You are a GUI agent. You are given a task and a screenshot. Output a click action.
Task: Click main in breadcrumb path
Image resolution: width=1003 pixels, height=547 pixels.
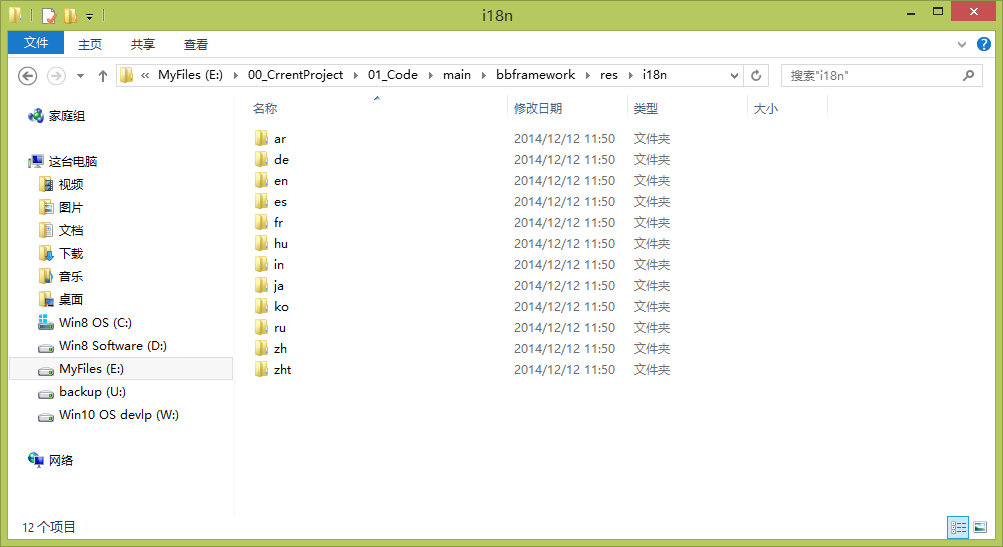tap(457, 75)
